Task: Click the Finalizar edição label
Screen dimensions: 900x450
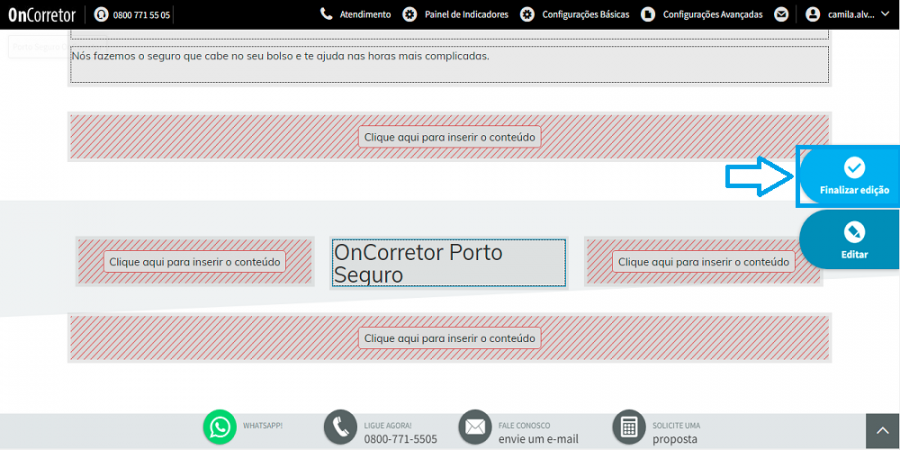Action: 854,190
